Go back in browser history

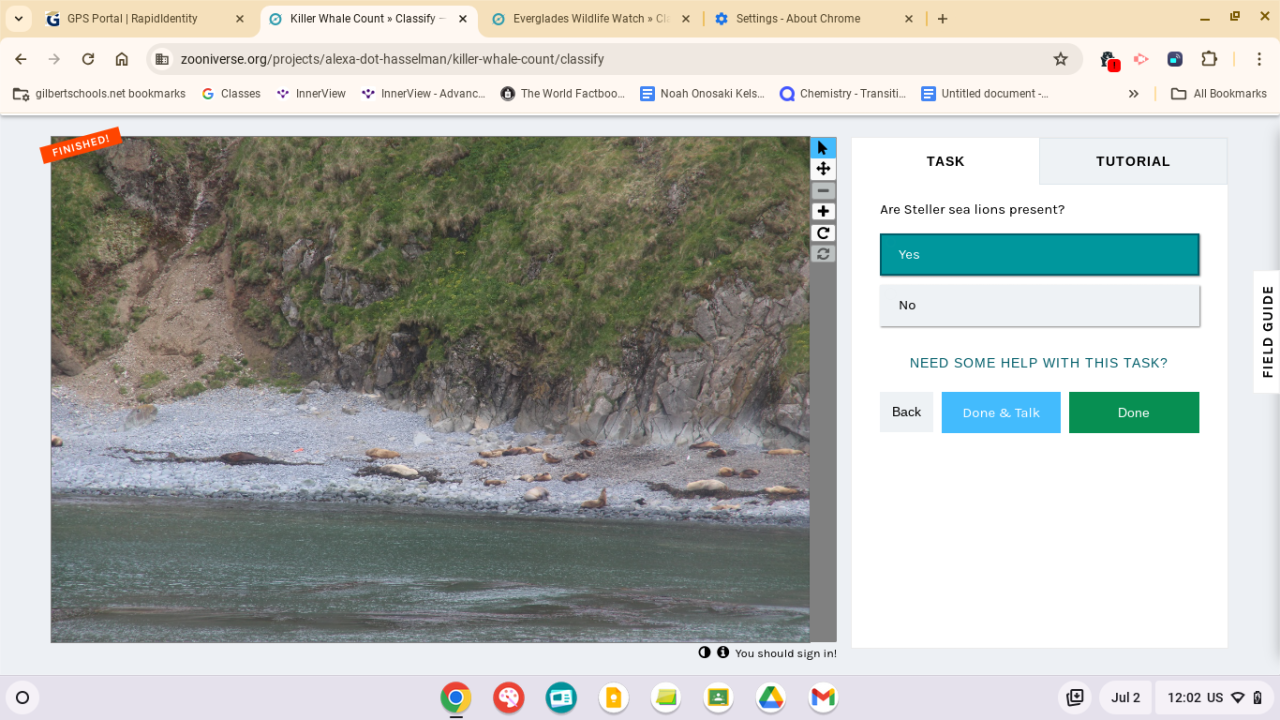[21, 59]
